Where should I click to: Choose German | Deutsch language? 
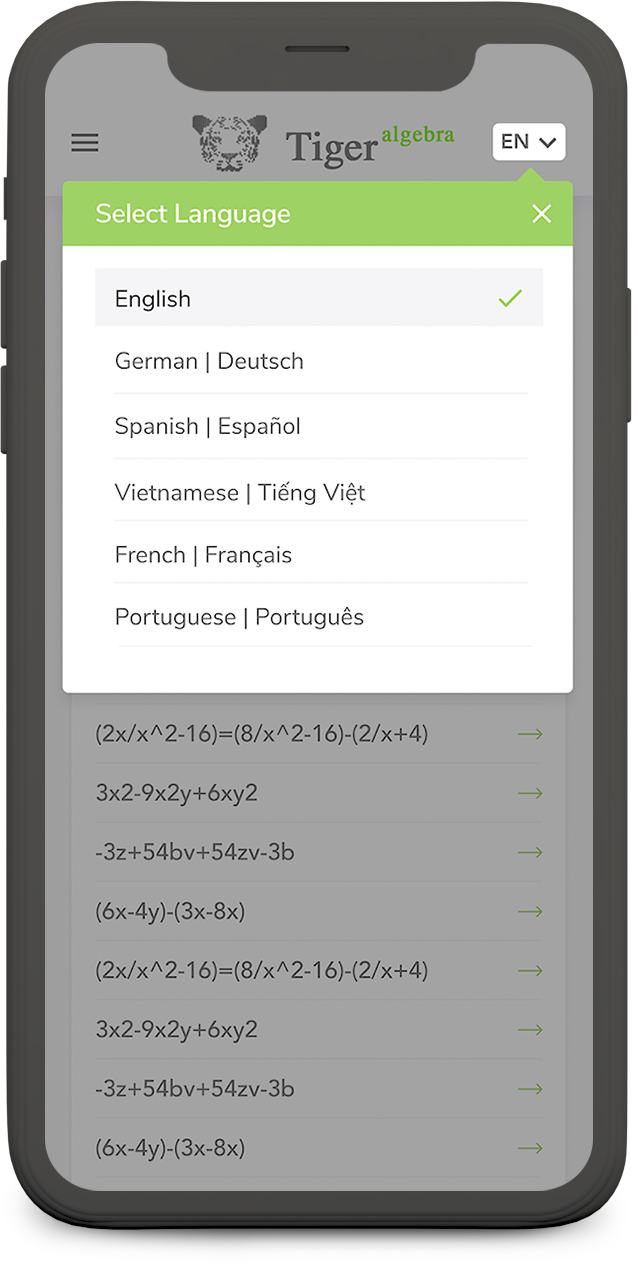209,361
